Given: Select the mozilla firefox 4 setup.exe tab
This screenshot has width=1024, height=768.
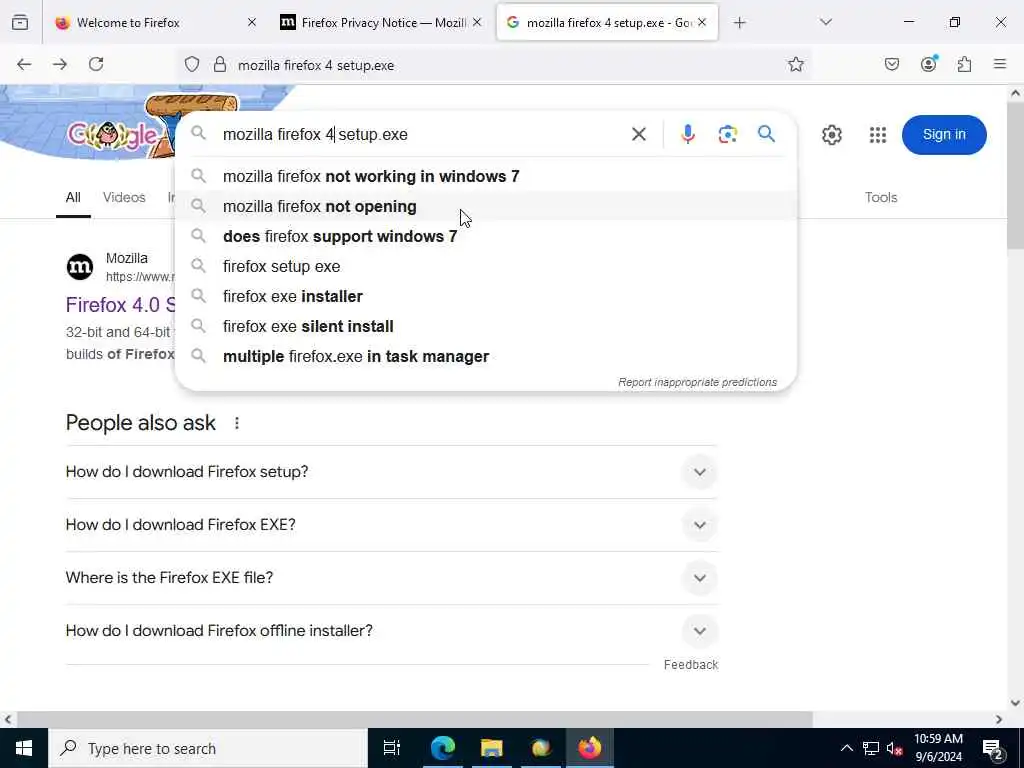Looking at the screenshot, I should (607, 22).
